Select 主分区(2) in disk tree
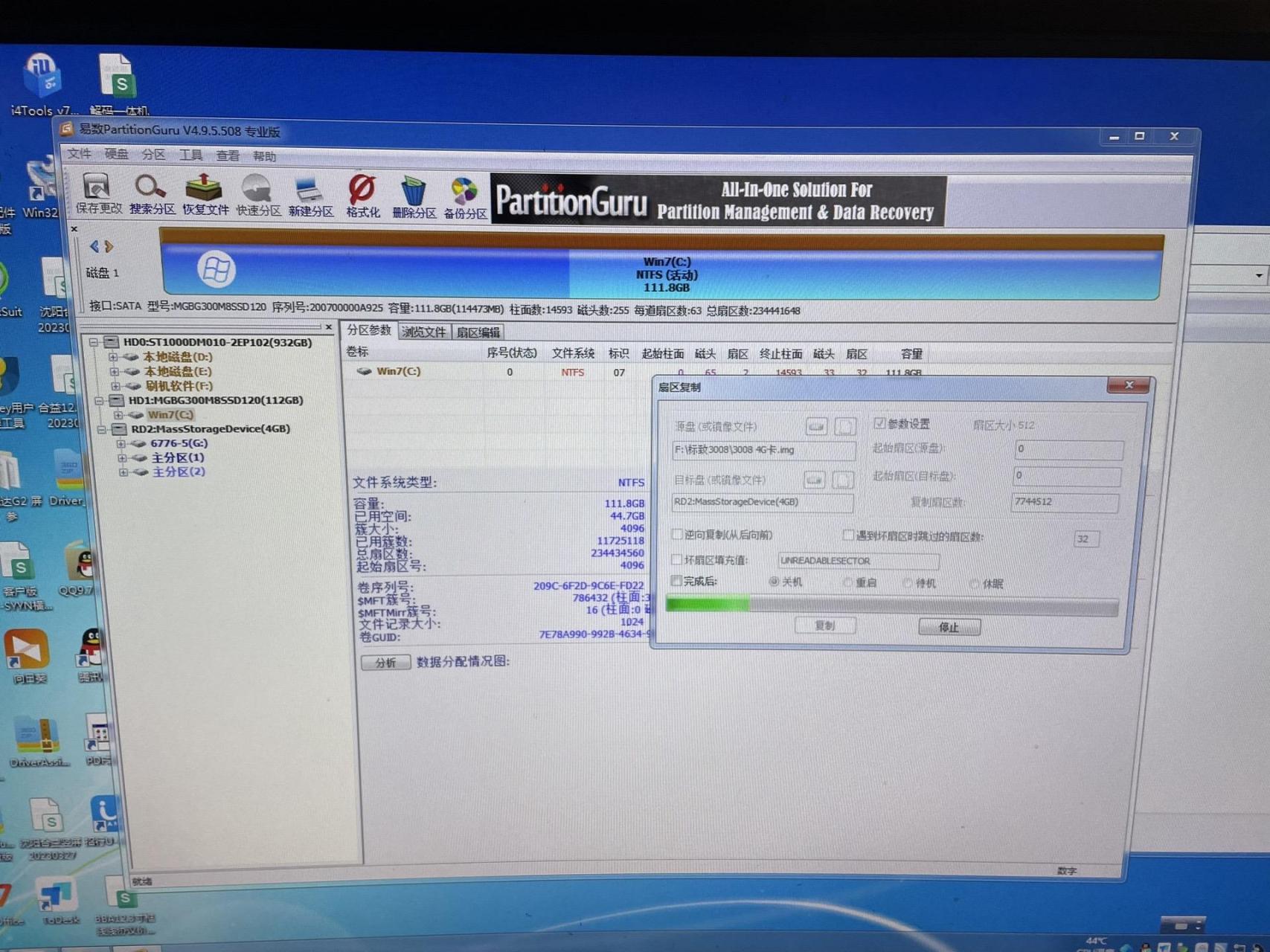This screenshot has width=1270, height=952. 179,472
